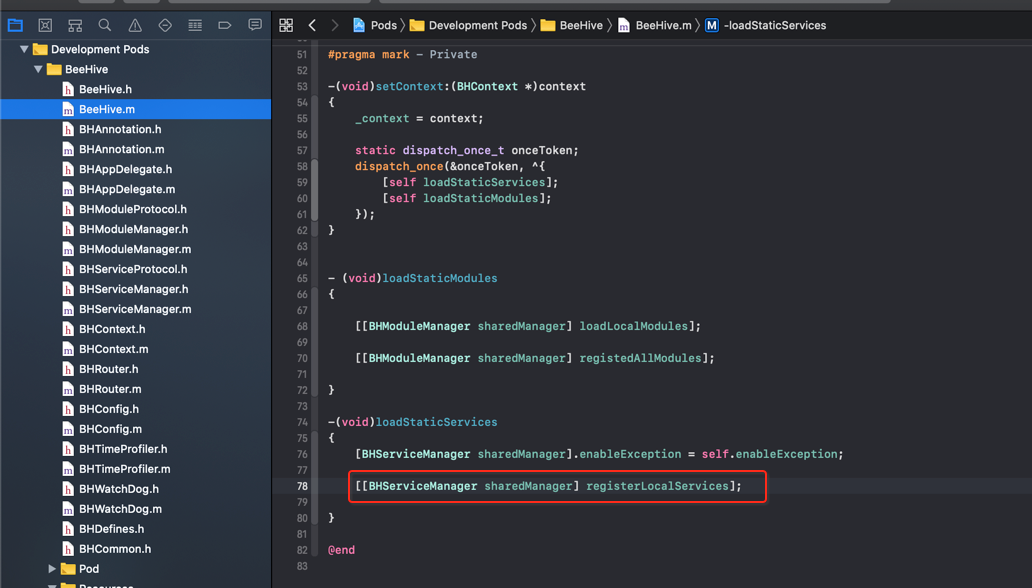
Task: Click line number 78 in gutter
Action: point(302,486)
